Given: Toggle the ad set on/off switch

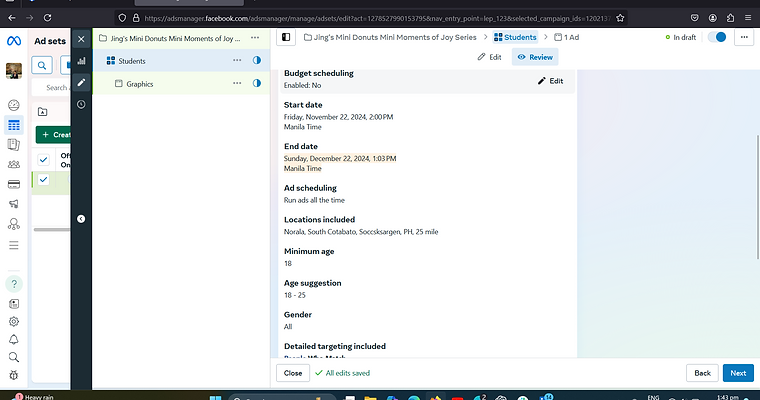Looking at the screenshot, I should pyautogui.click(x=717, y=37).
